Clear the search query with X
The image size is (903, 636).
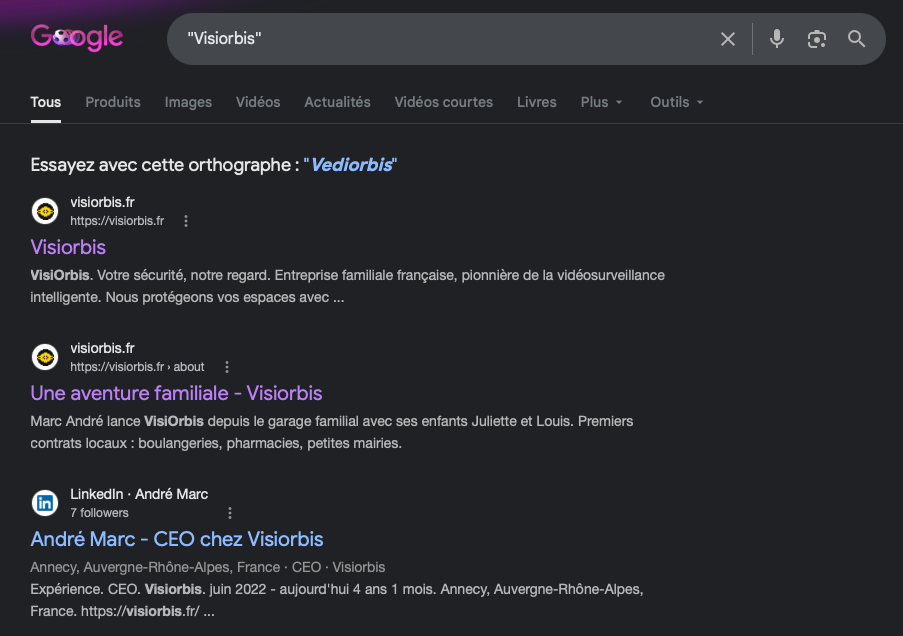tap(728, 39)
